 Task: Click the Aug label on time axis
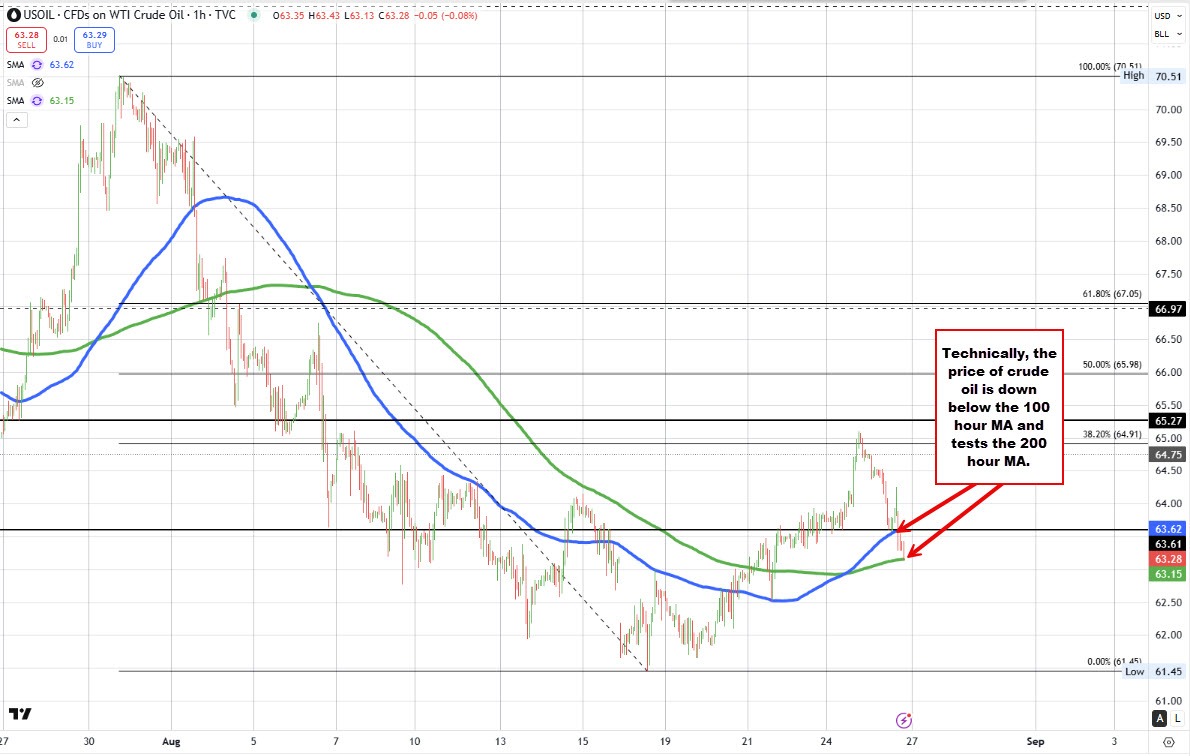(x=172, y=742)
